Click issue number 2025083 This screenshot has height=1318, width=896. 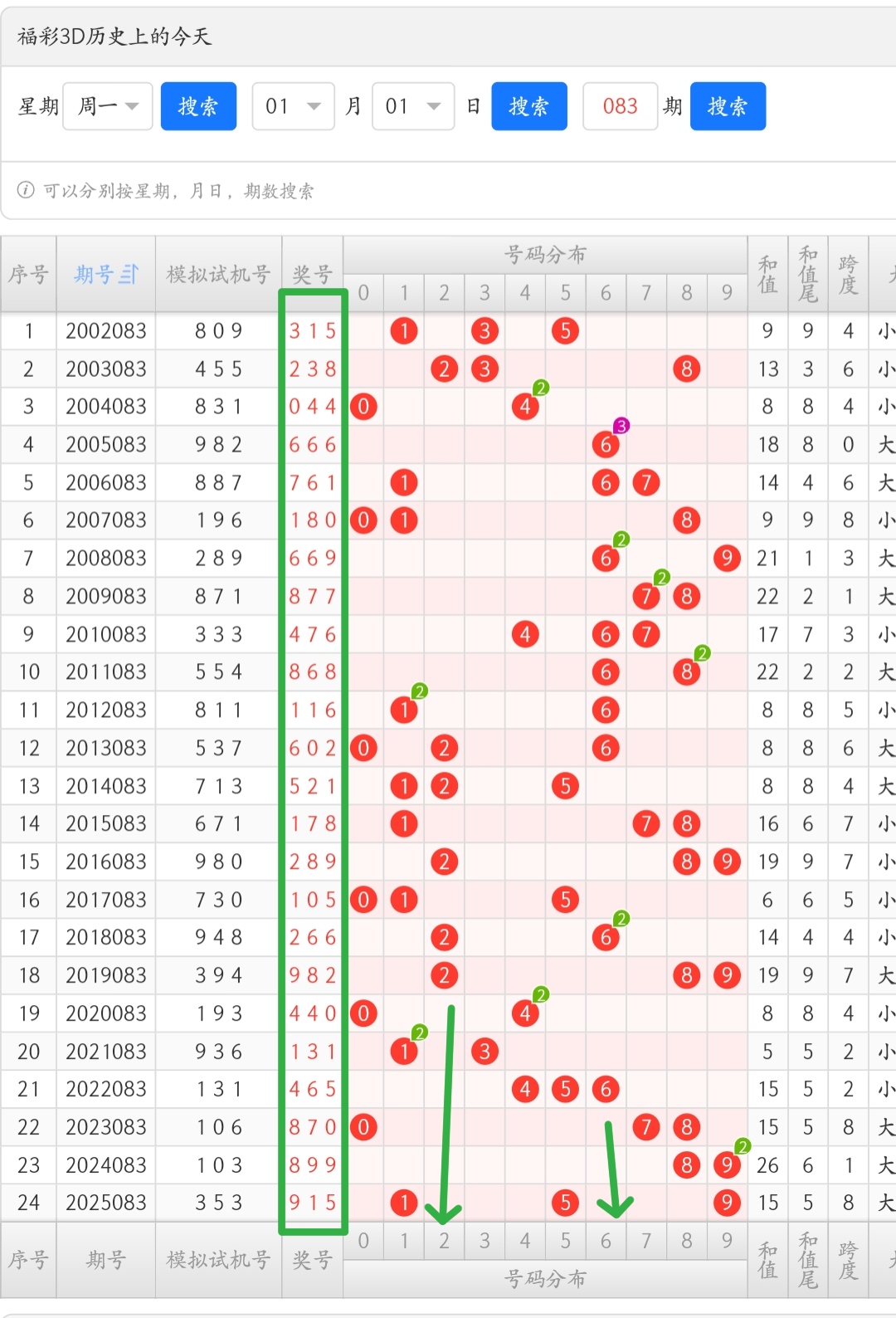(x=106, y=1203)
